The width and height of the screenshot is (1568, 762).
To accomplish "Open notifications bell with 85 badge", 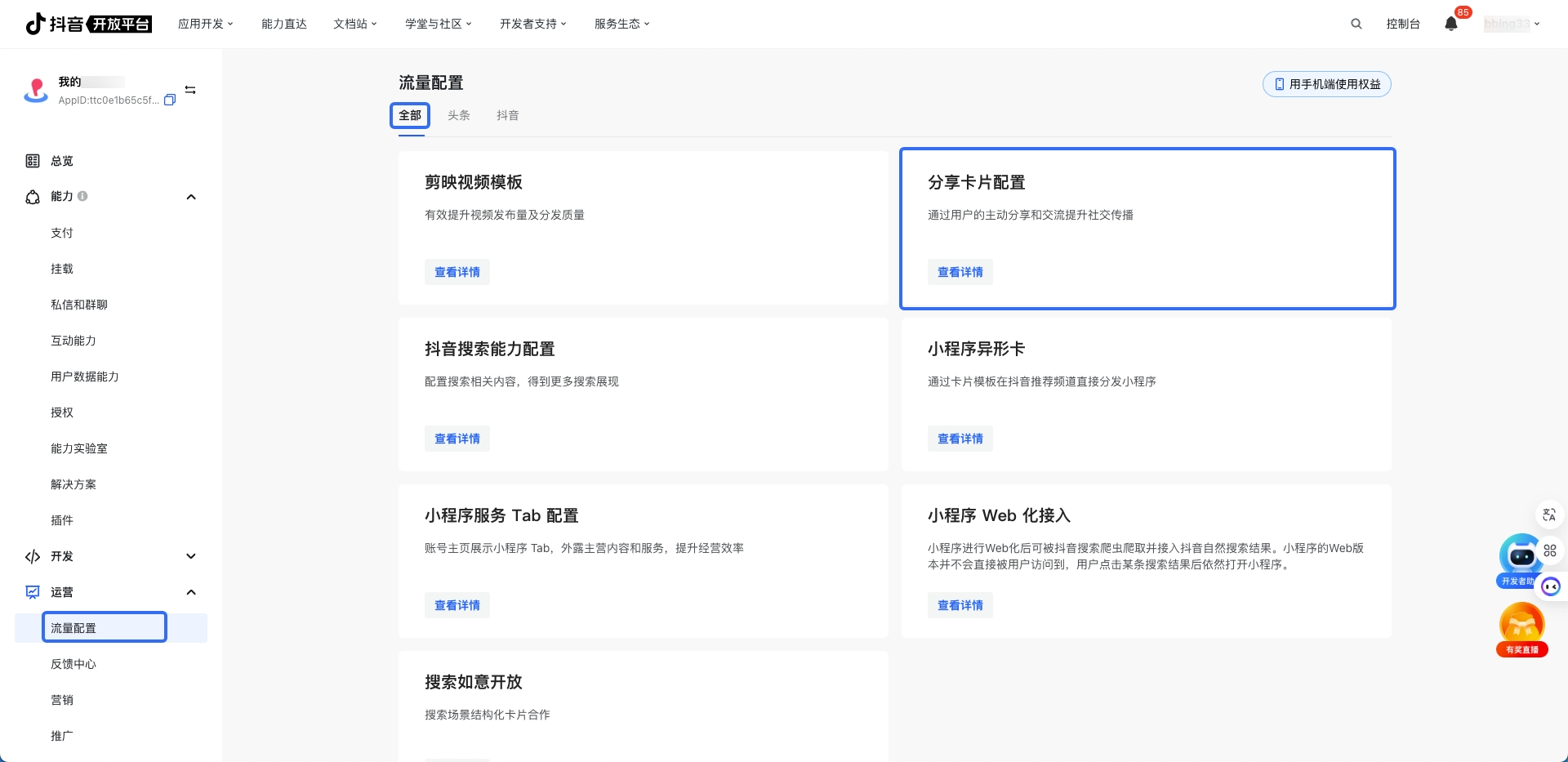I will [1451, 24].
